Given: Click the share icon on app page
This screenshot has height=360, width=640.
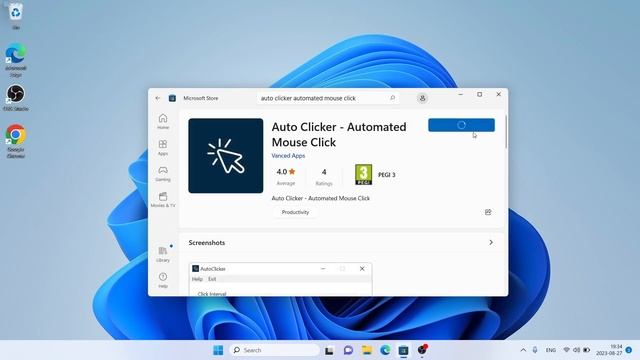Looking at the screenshot, I should [488, 212].
